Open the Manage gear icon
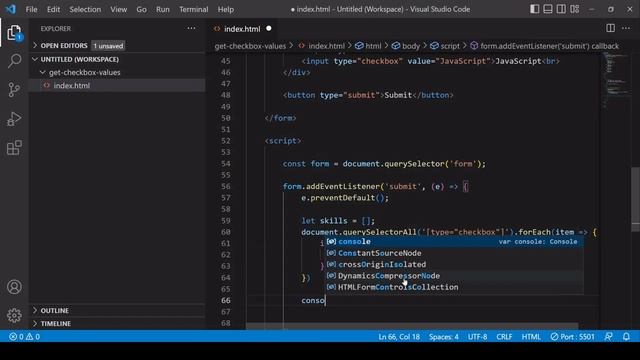 pos(14,315)
